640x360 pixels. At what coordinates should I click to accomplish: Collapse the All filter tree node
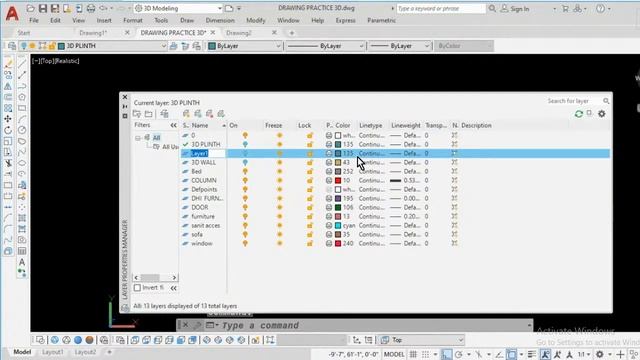pos(138,138)
